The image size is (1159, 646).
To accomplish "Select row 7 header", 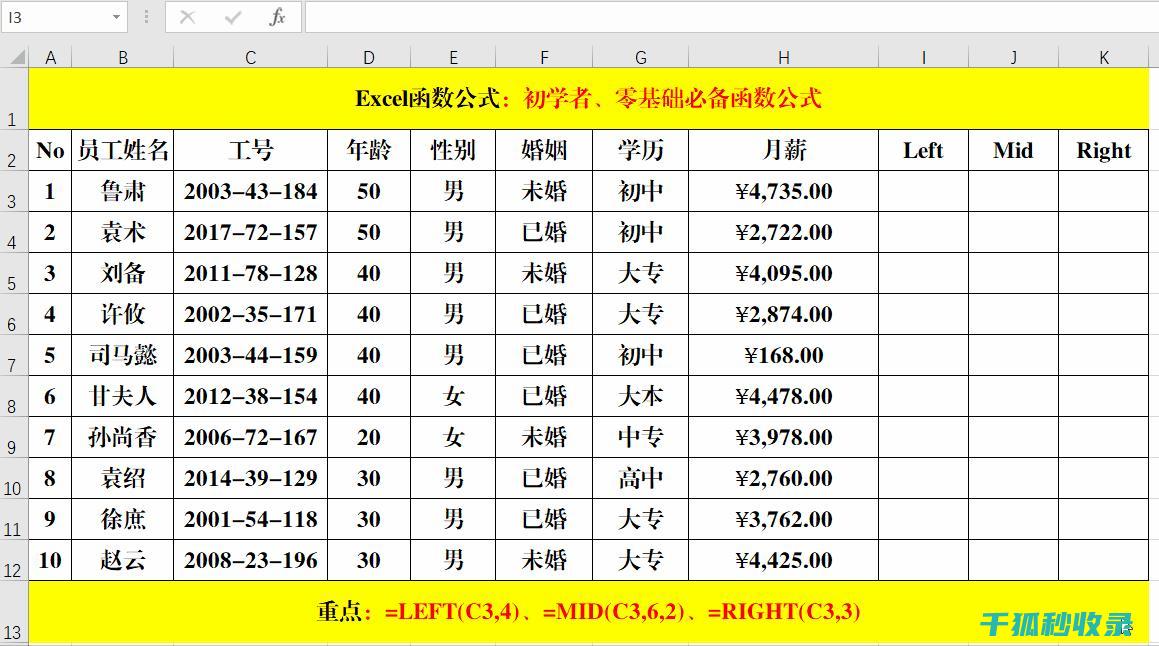I will [x=13, y=356].
